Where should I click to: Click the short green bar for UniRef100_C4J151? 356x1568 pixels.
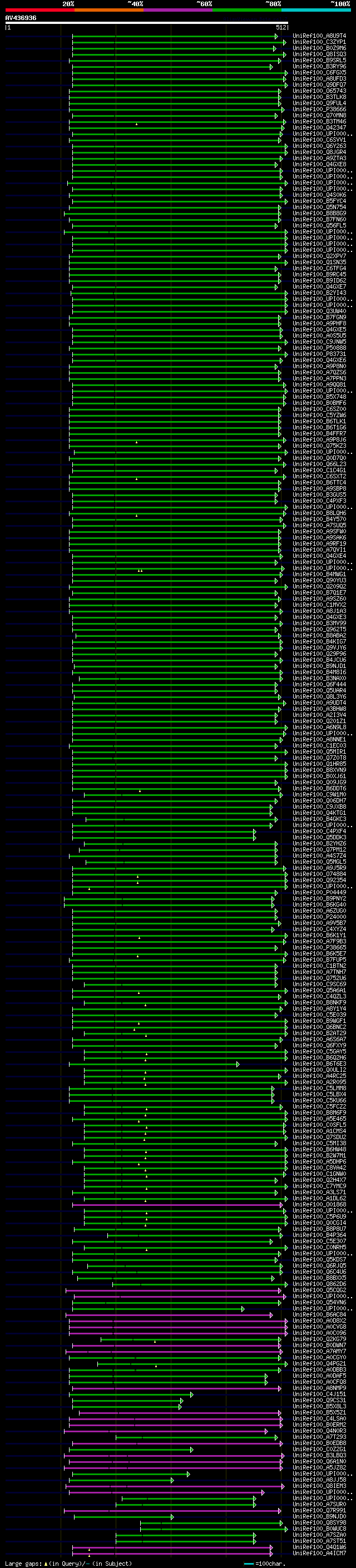click(131, 1394)
